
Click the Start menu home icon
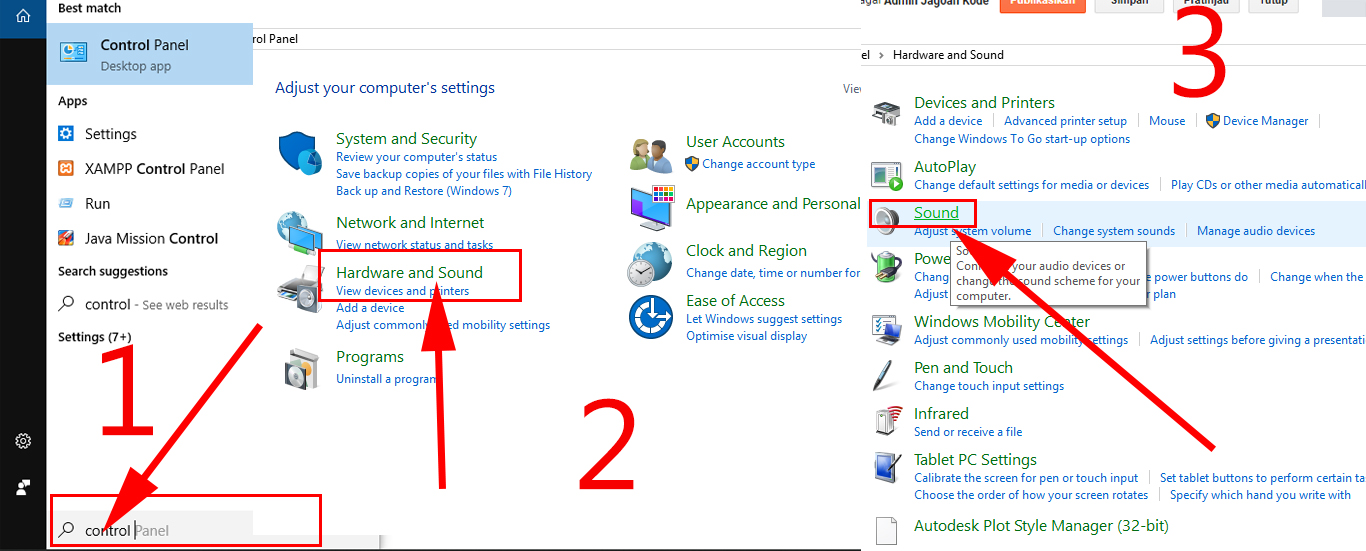23,16
